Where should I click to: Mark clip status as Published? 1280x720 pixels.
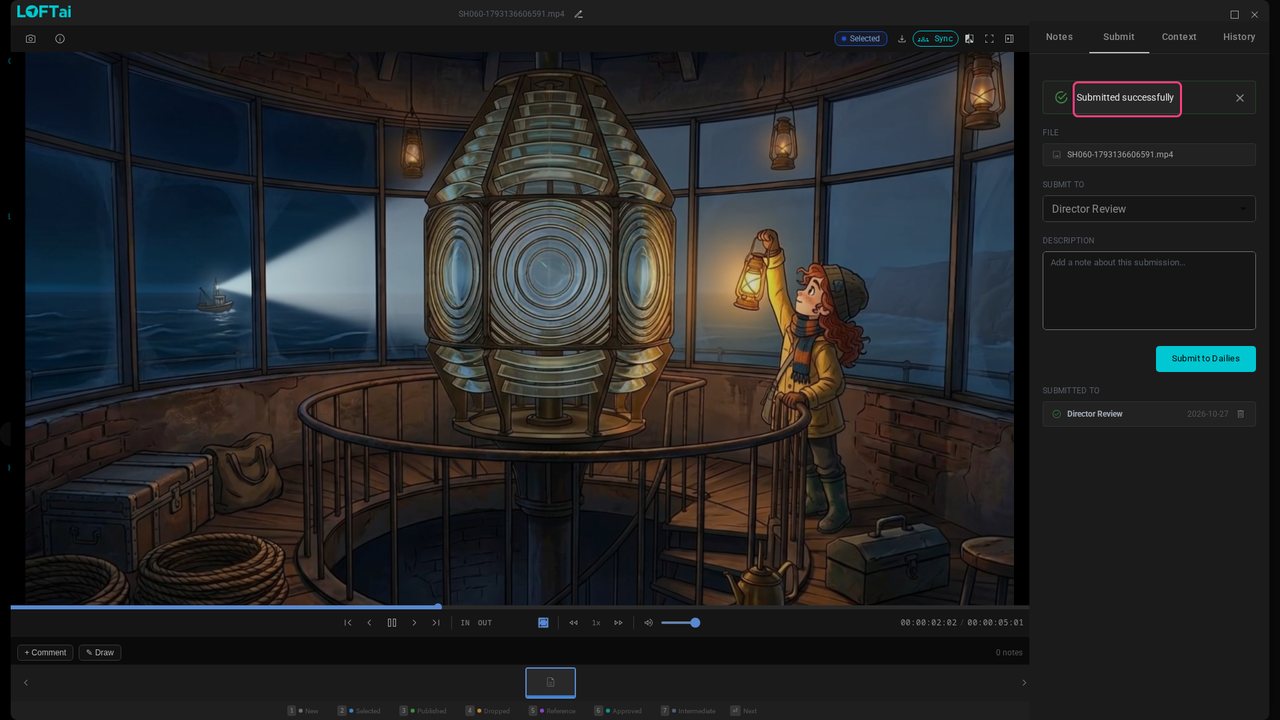pyautogui.click(x=423, y=711)
